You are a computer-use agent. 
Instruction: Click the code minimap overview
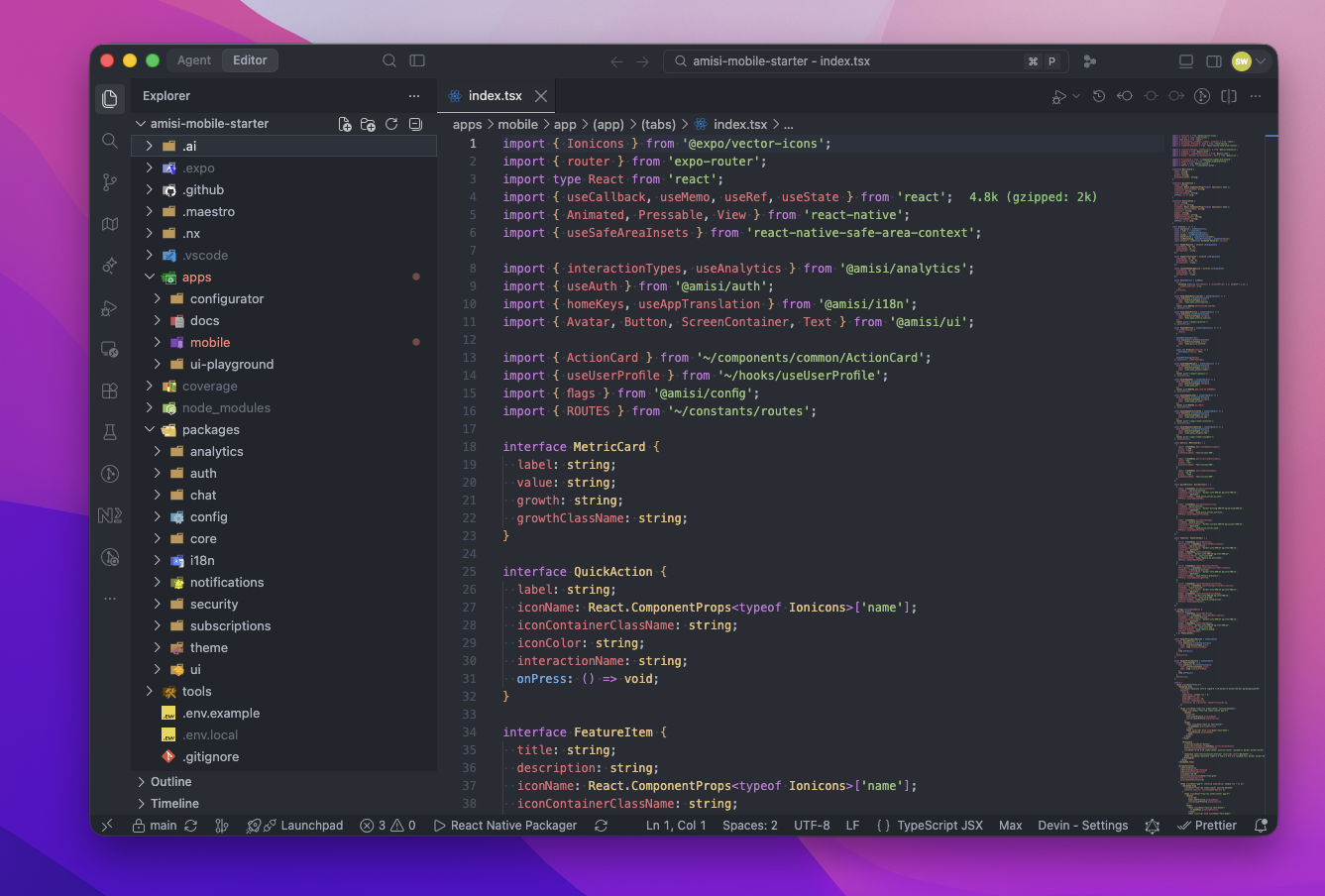[x=1217, y=474]
